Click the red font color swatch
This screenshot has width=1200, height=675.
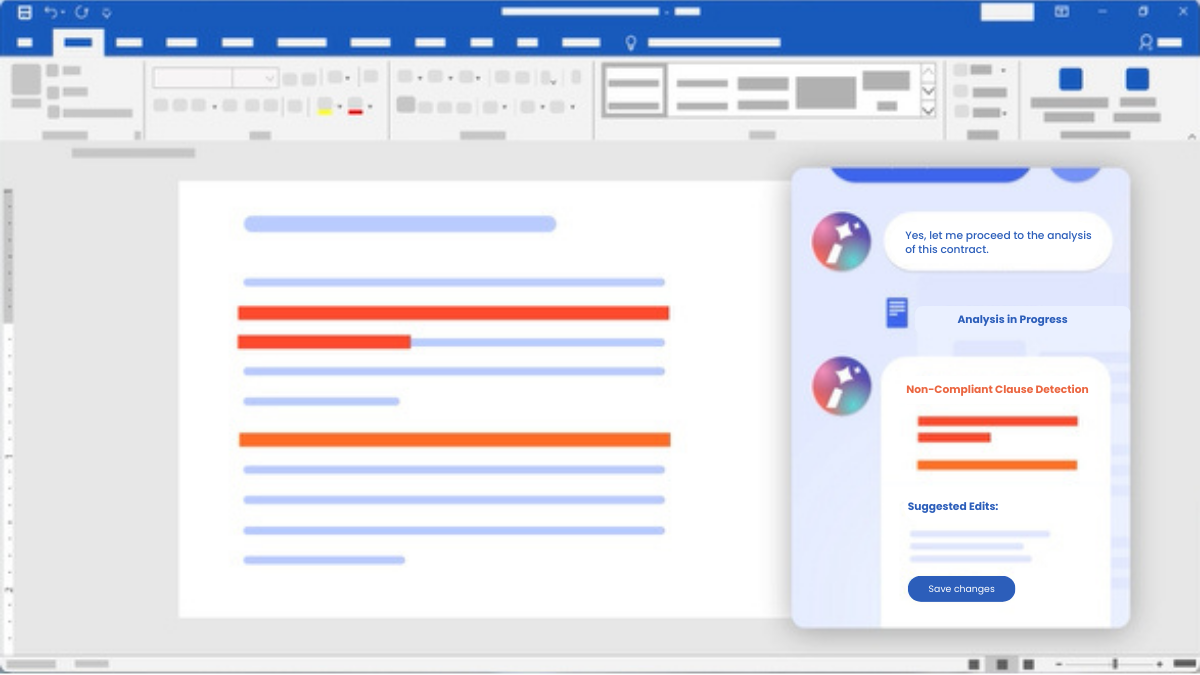pyautogui.click(x=355, y=106)
